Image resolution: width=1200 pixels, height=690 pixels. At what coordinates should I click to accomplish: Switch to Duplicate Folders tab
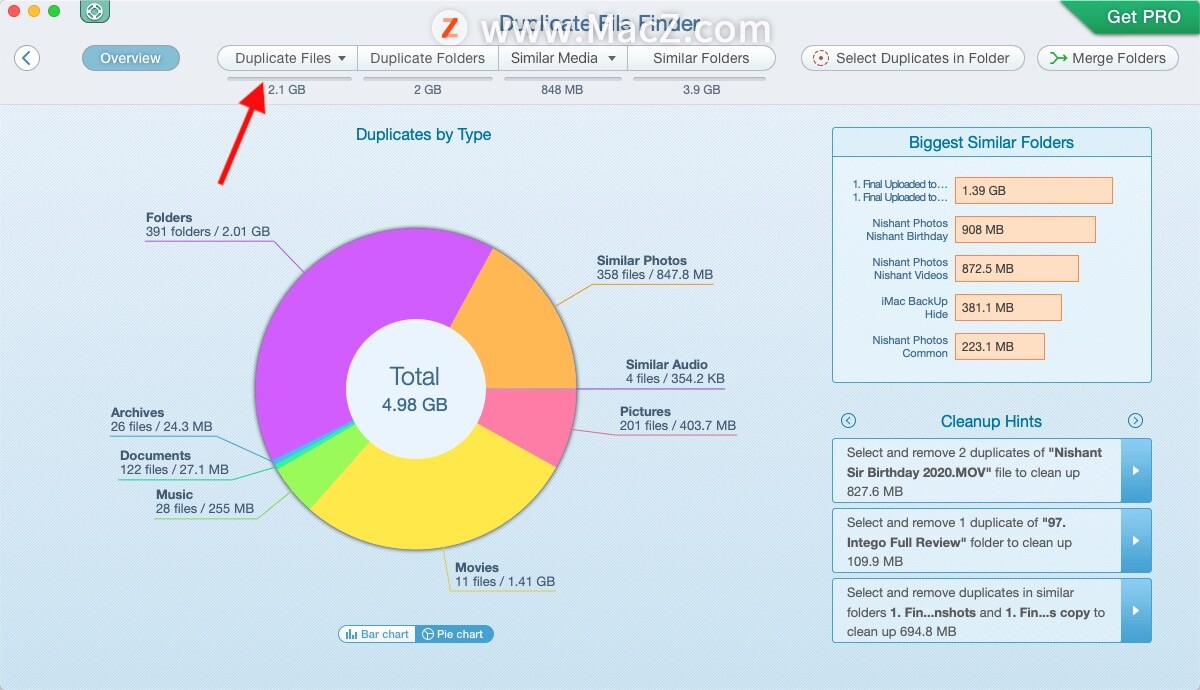click(427, 58)
